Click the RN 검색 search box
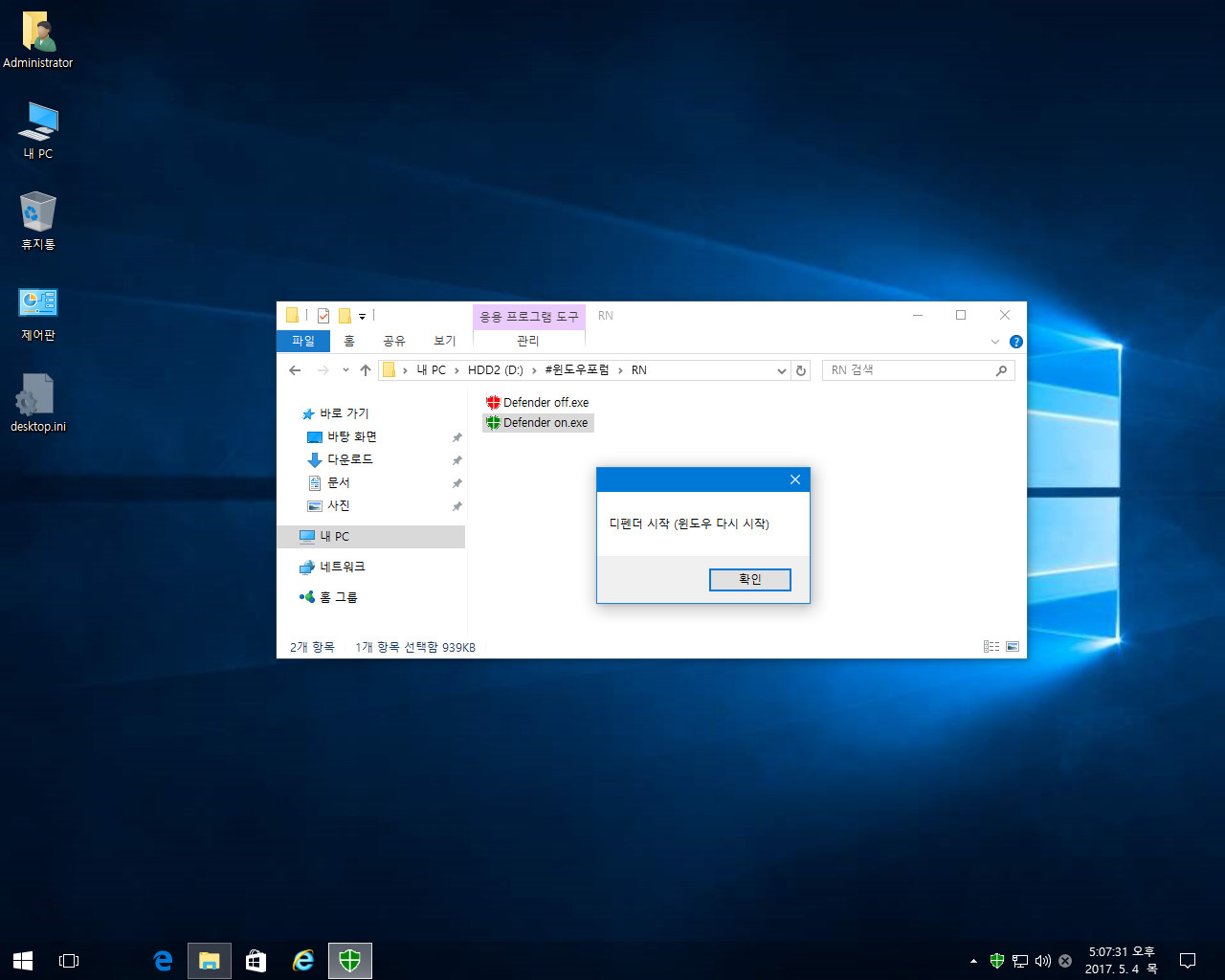The image size is (1225, 980). point(908,370)
